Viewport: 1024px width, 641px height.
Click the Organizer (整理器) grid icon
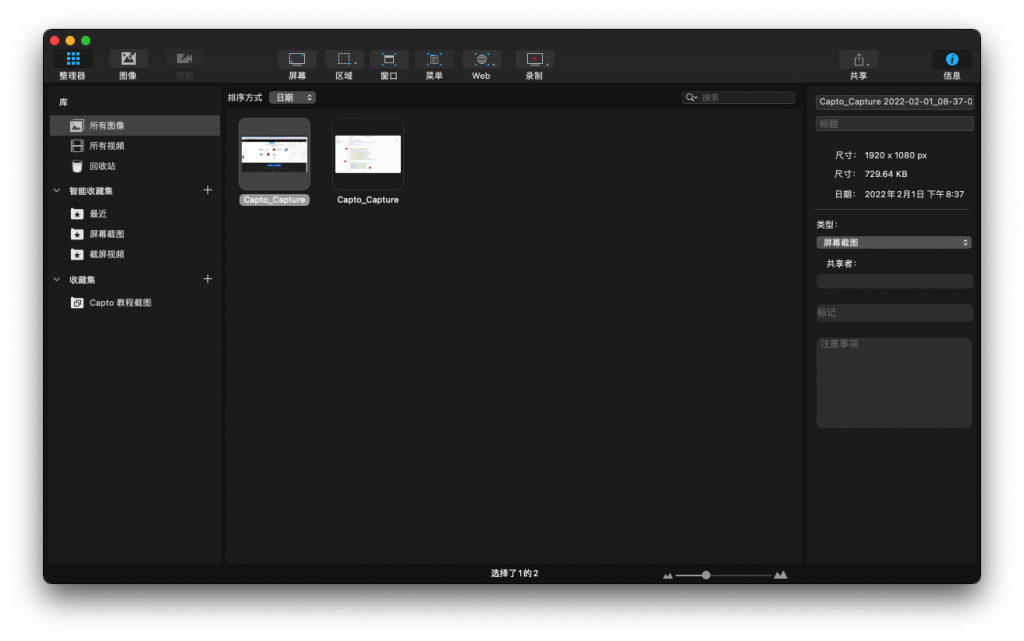click(x=72, y=59)
